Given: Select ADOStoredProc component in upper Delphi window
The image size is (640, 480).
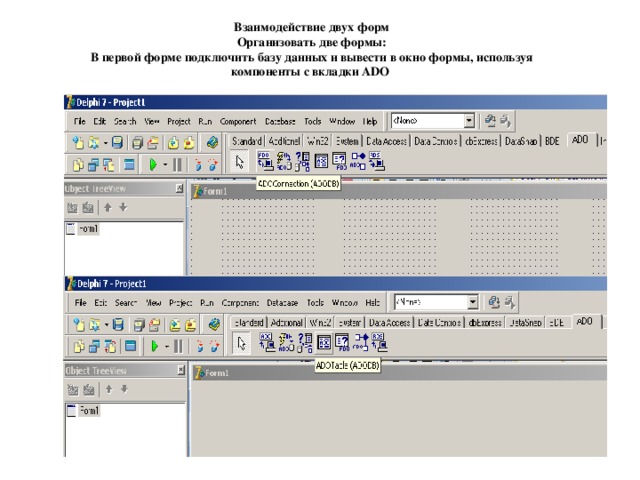Looking at the screenshot, I should click(358, 161).
